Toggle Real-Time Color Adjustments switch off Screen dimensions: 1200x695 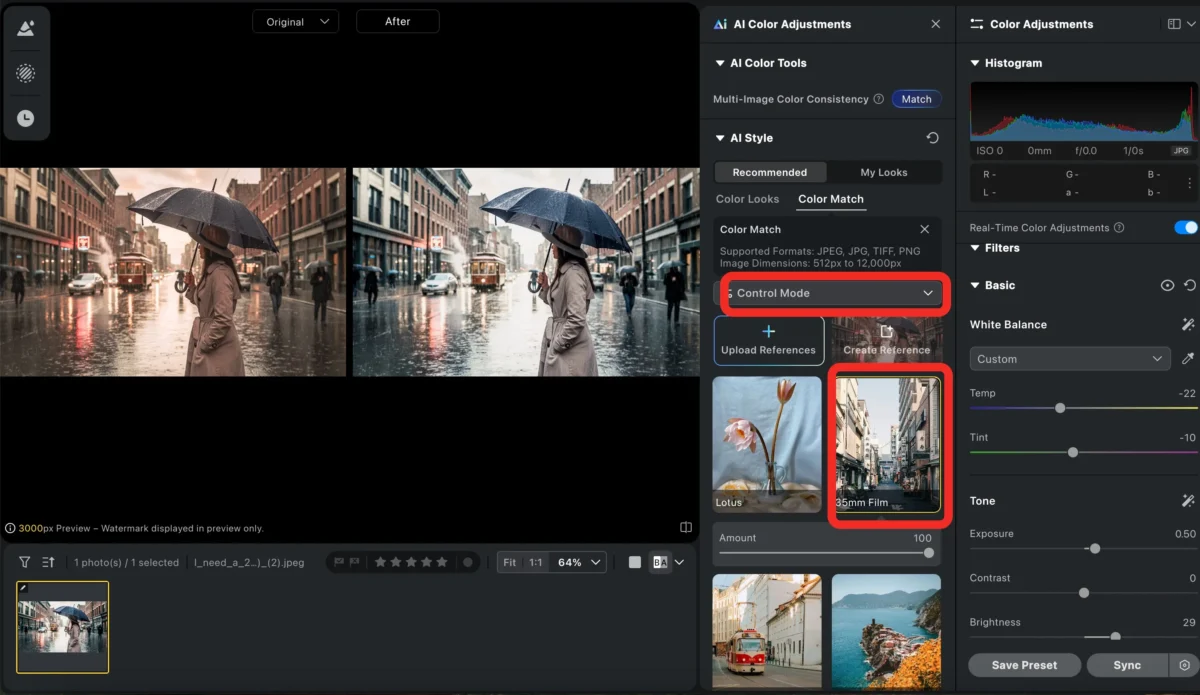1185,228
